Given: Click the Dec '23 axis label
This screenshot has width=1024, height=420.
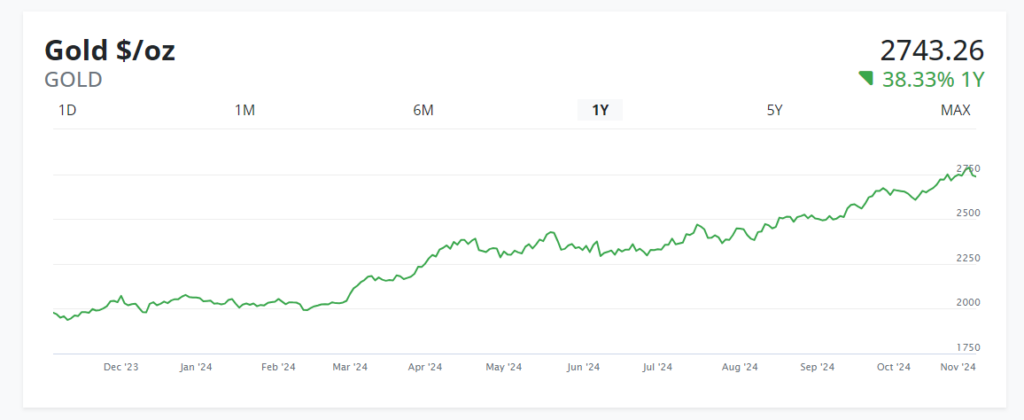Looking at the screenshot, I should [x=121, y=367].
